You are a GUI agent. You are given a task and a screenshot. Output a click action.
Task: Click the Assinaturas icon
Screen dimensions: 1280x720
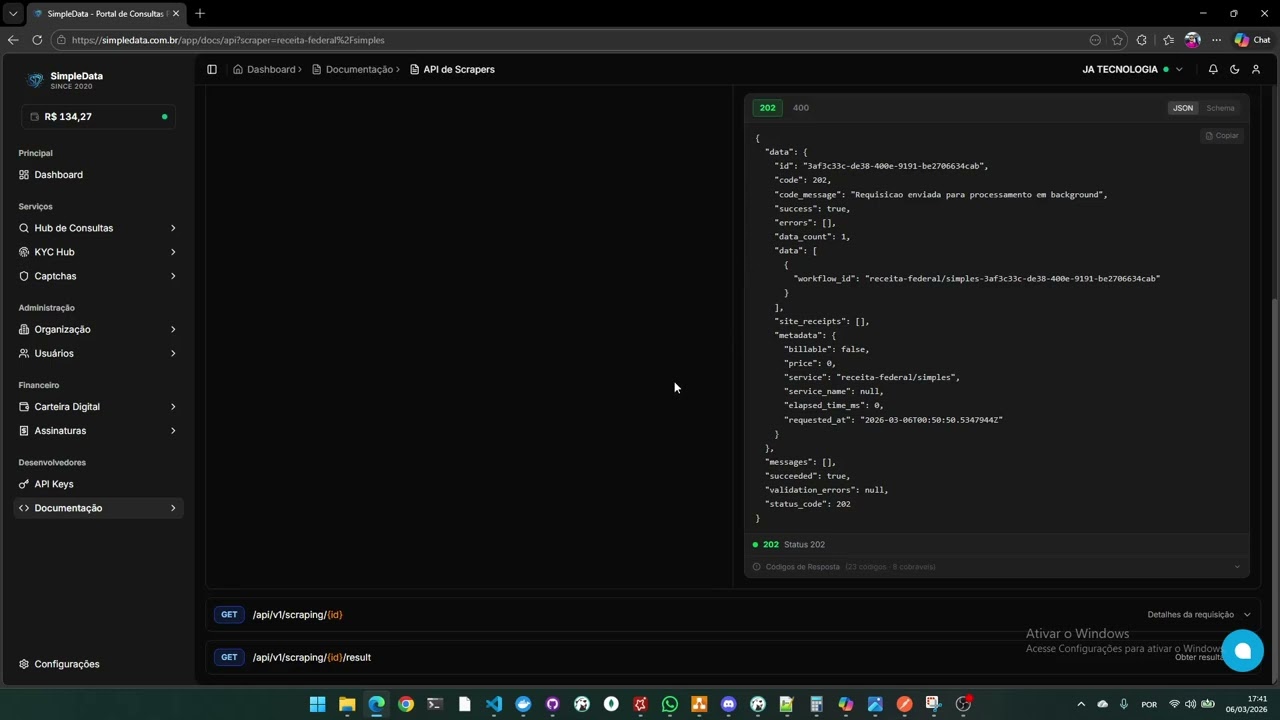click(x=24, y=431)
